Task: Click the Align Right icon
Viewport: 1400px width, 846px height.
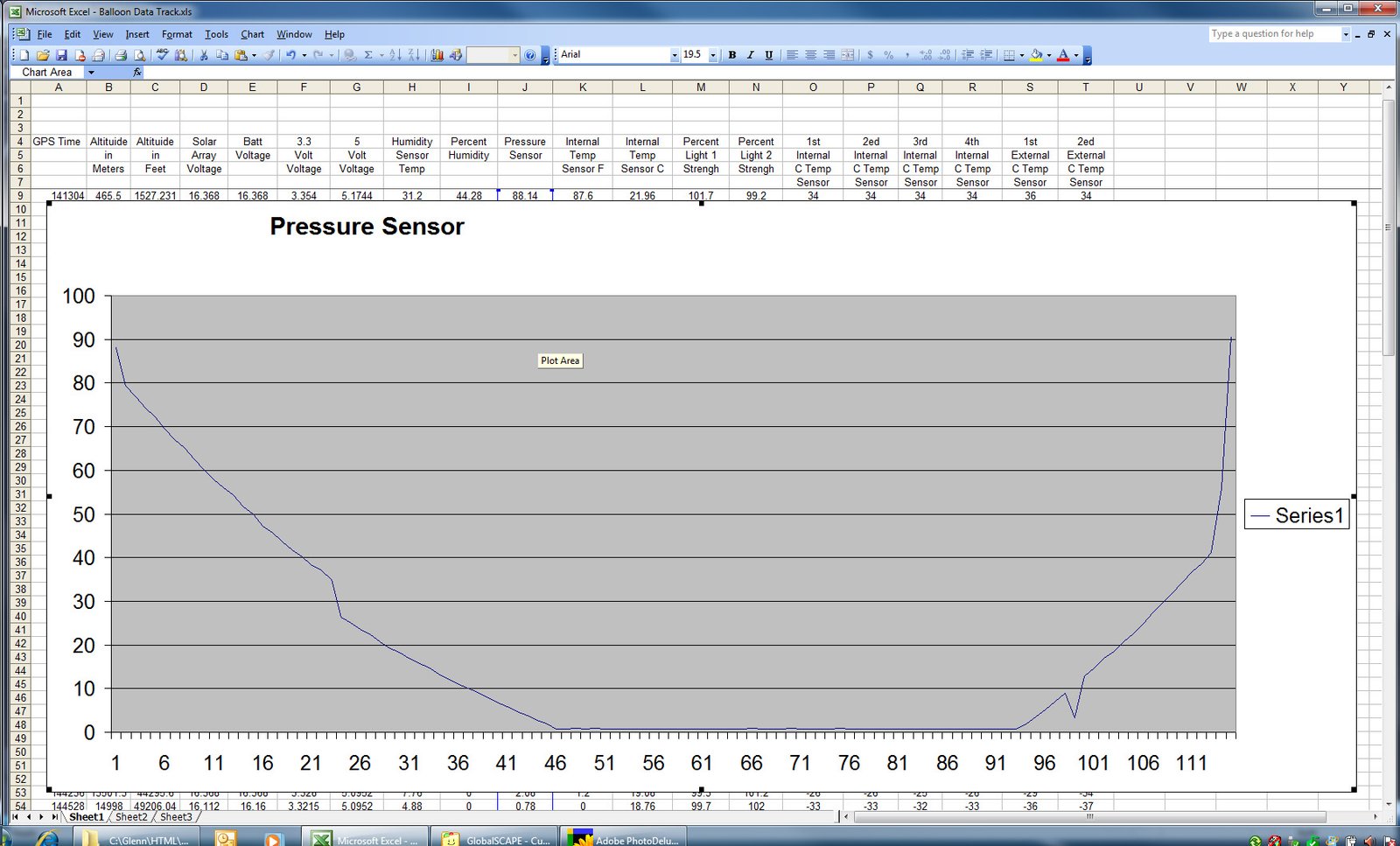Action: (829, 54)
